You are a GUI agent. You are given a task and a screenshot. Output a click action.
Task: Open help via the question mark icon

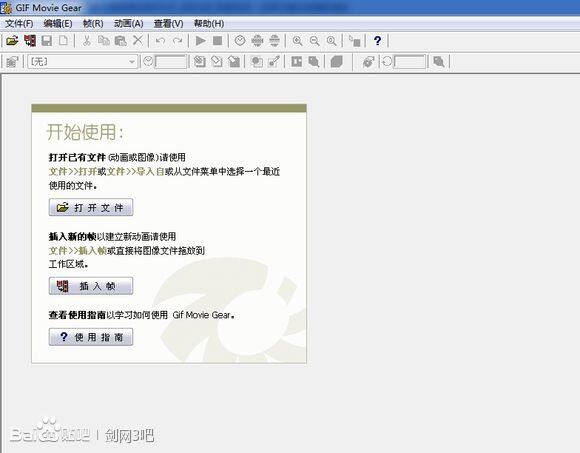coord(377,40)
